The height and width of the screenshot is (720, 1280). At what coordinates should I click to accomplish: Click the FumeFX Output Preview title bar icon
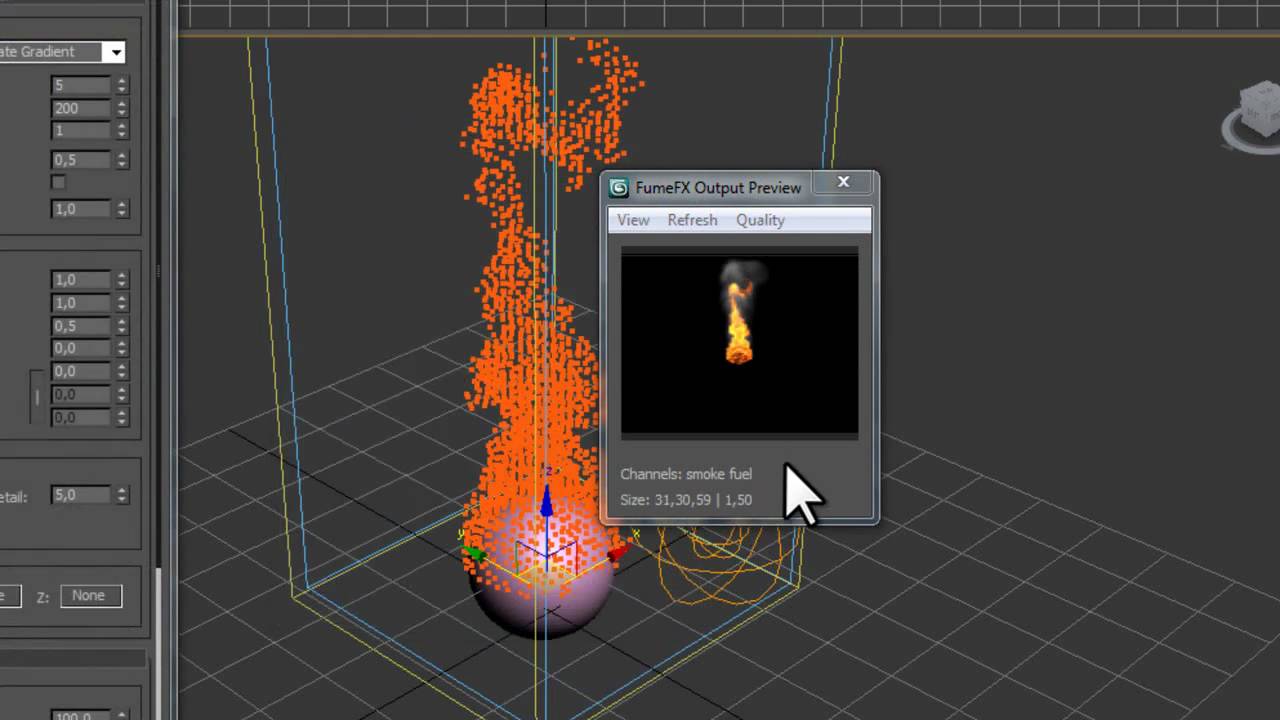click(619, 187)
